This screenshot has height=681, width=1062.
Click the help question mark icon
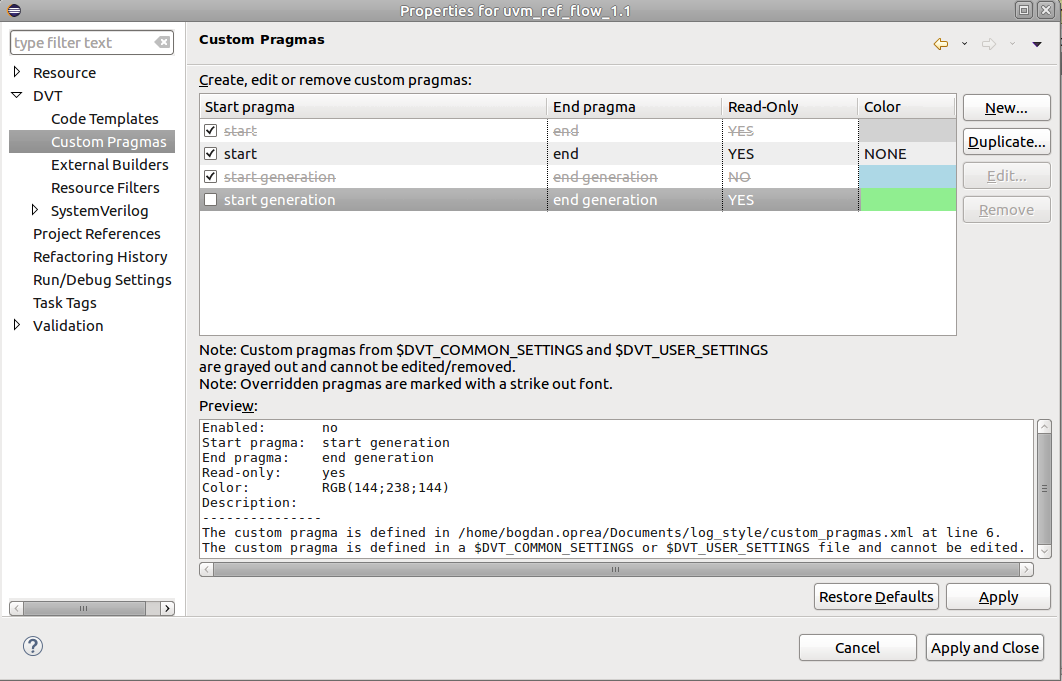(x=32, y=647)
